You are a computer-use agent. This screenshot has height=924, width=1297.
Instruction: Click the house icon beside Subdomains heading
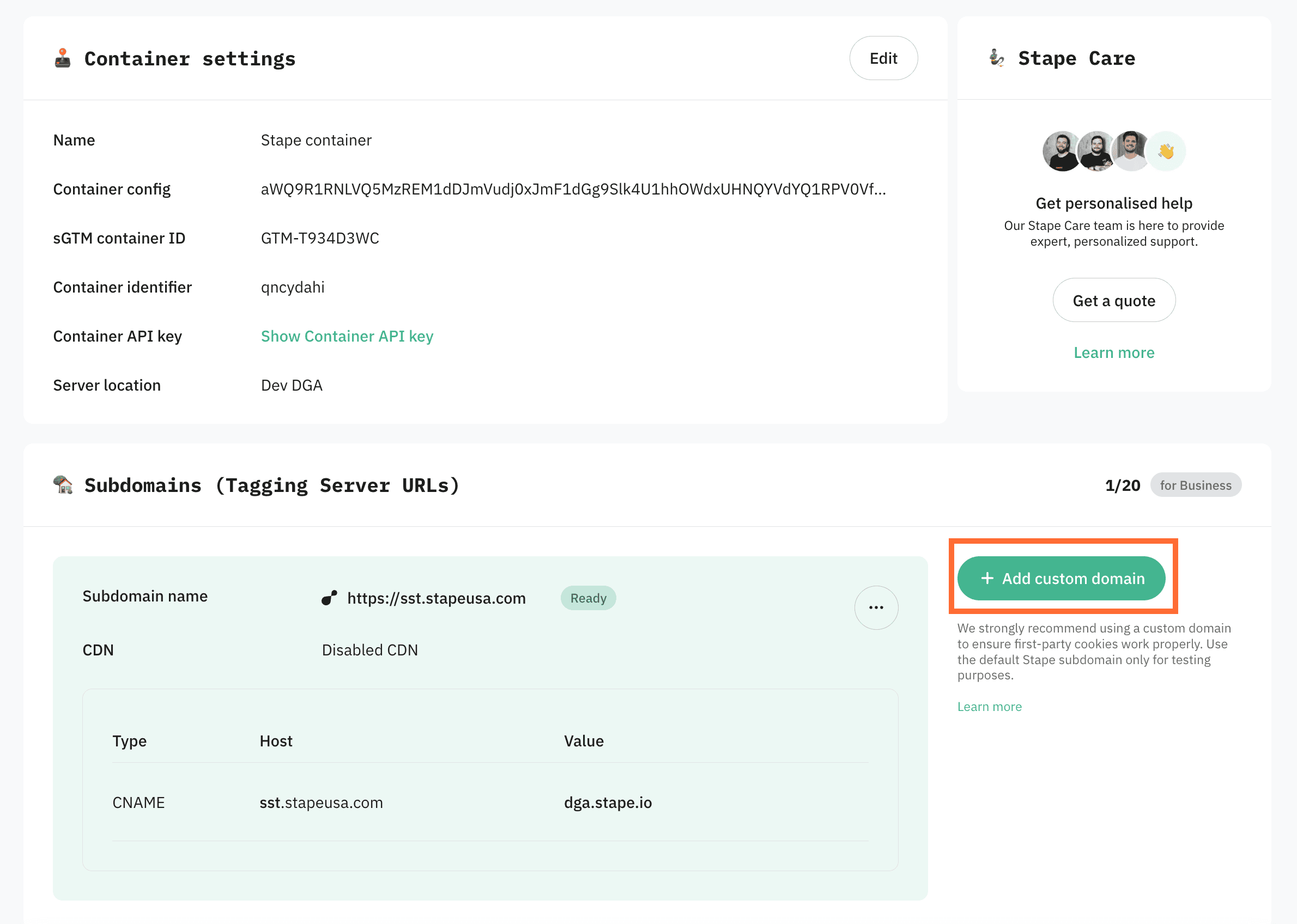tap(64, 484)
